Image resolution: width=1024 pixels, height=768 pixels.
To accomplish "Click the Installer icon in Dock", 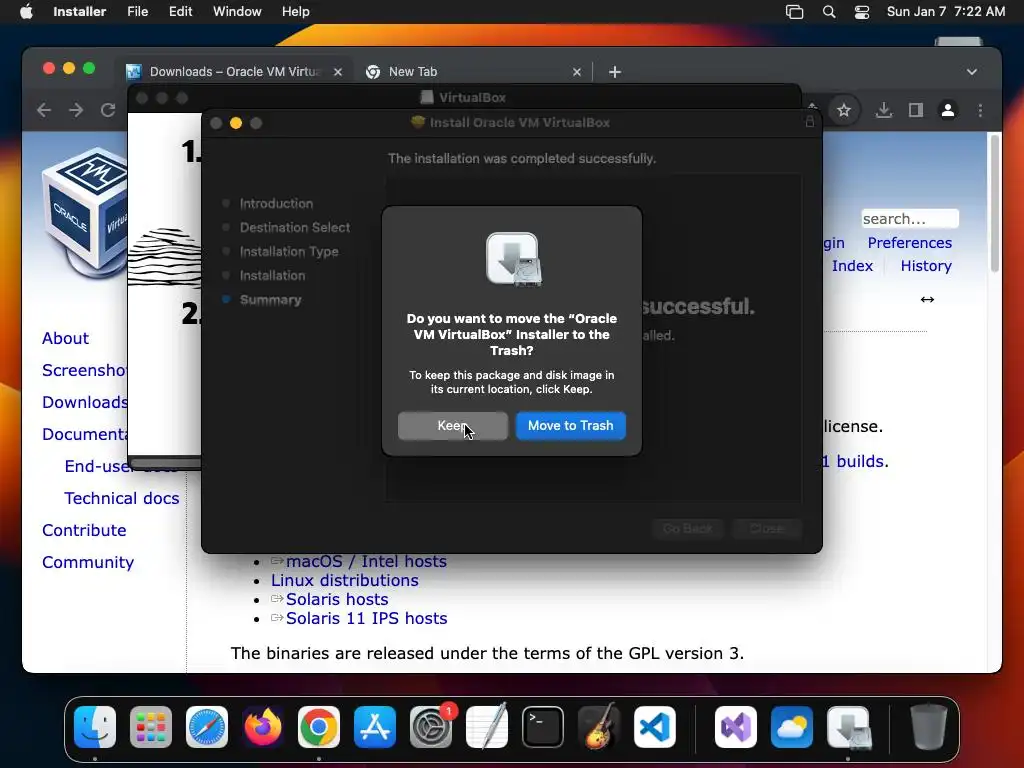I will click(x=848, y=726).
